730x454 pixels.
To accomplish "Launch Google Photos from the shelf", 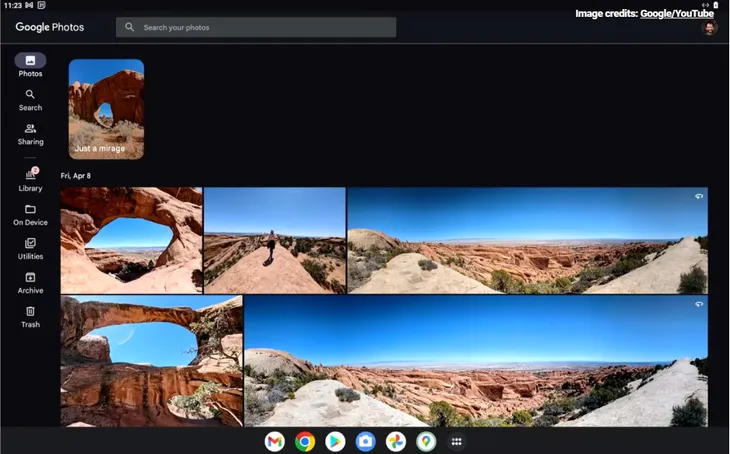I will pos(396,441).
